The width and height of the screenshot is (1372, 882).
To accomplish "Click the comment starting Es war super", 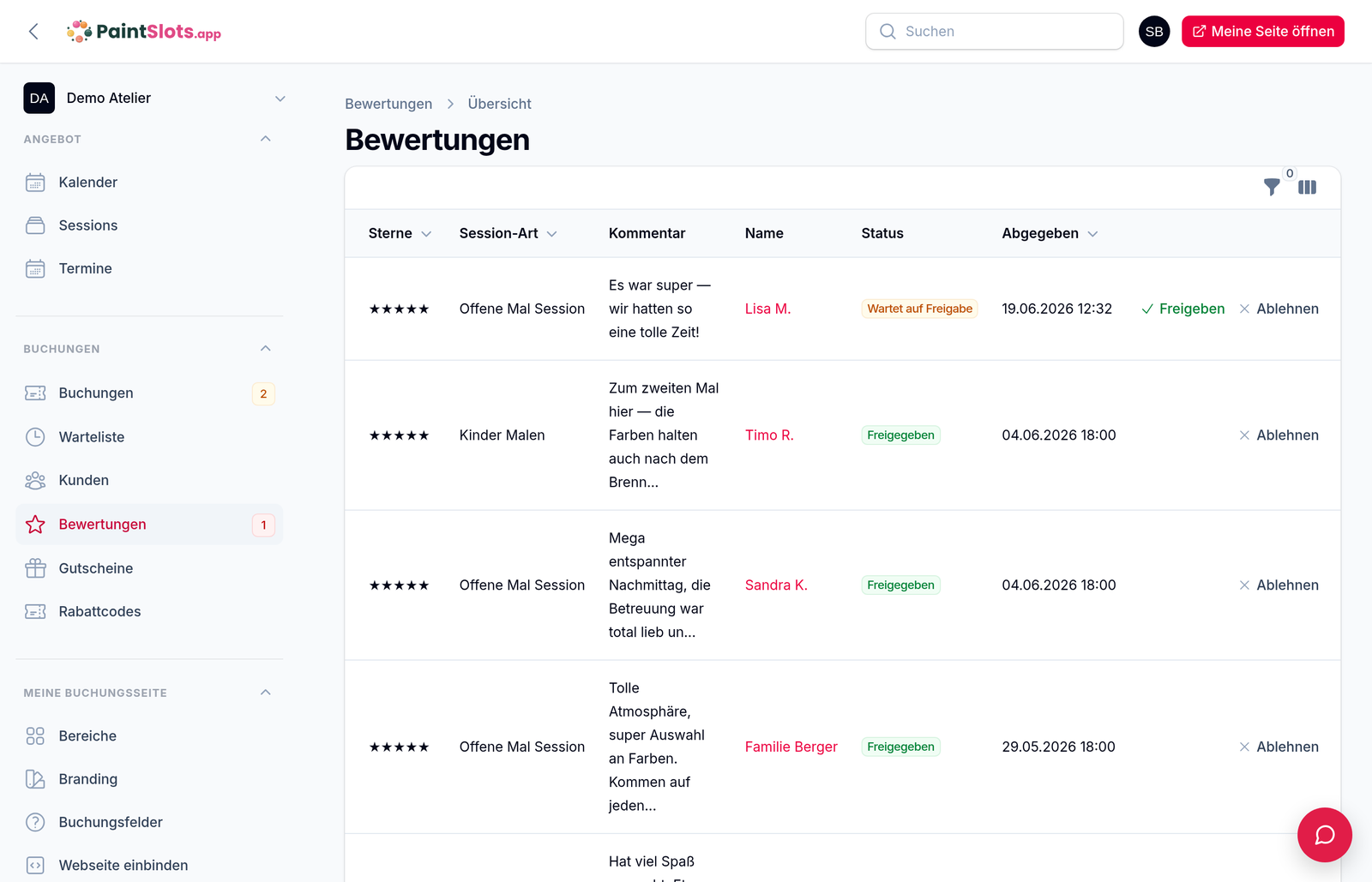I will pos(659,309).
